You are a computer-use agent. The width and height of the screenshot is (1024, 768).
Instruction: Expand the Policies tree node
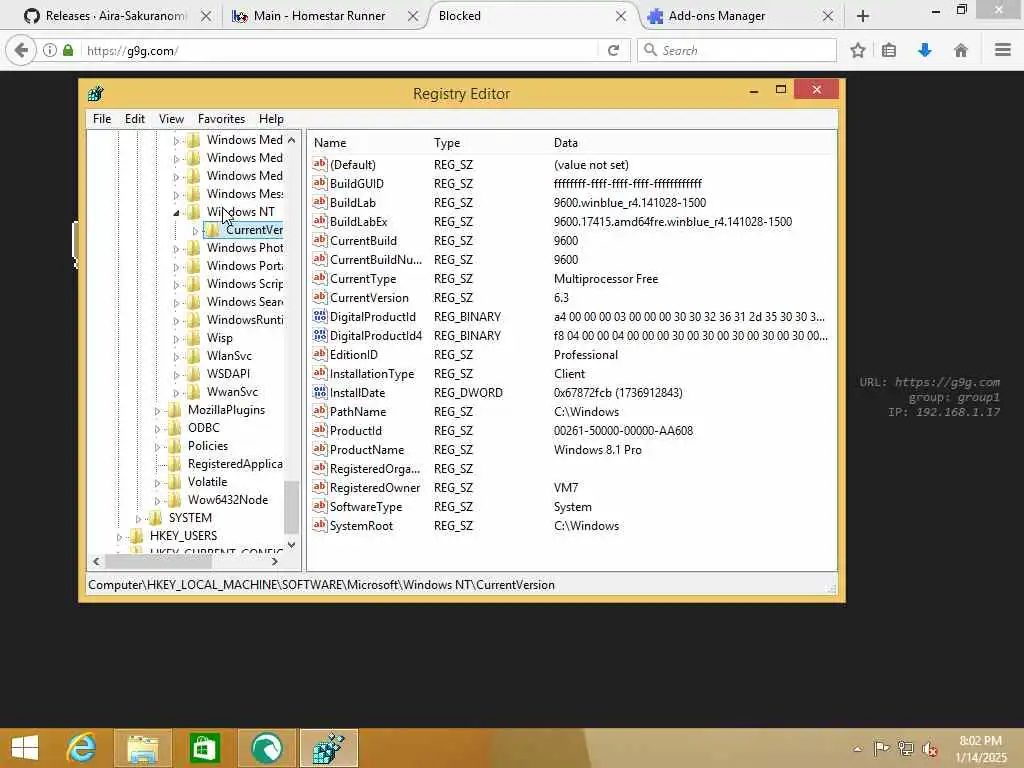(x=157, y=447)
